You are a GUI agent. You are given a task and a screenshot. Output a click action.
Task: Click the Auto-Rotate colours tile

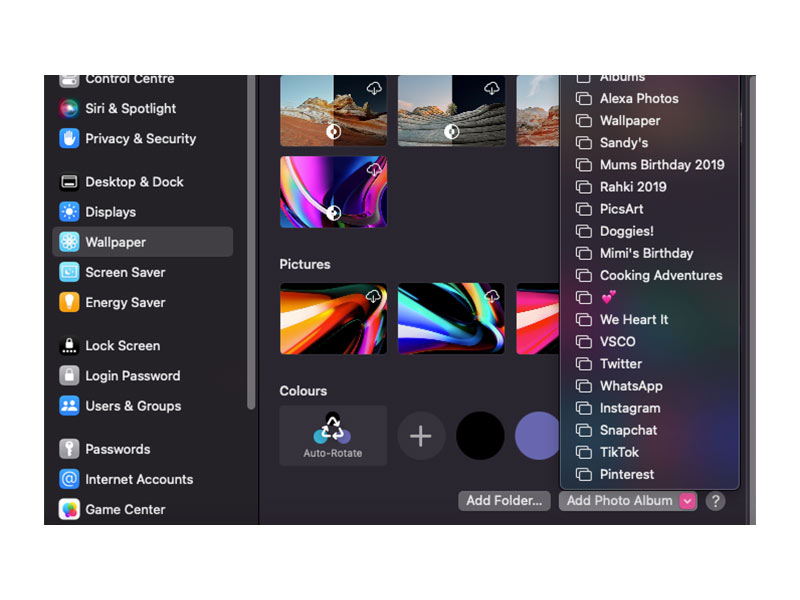[333, 436]
